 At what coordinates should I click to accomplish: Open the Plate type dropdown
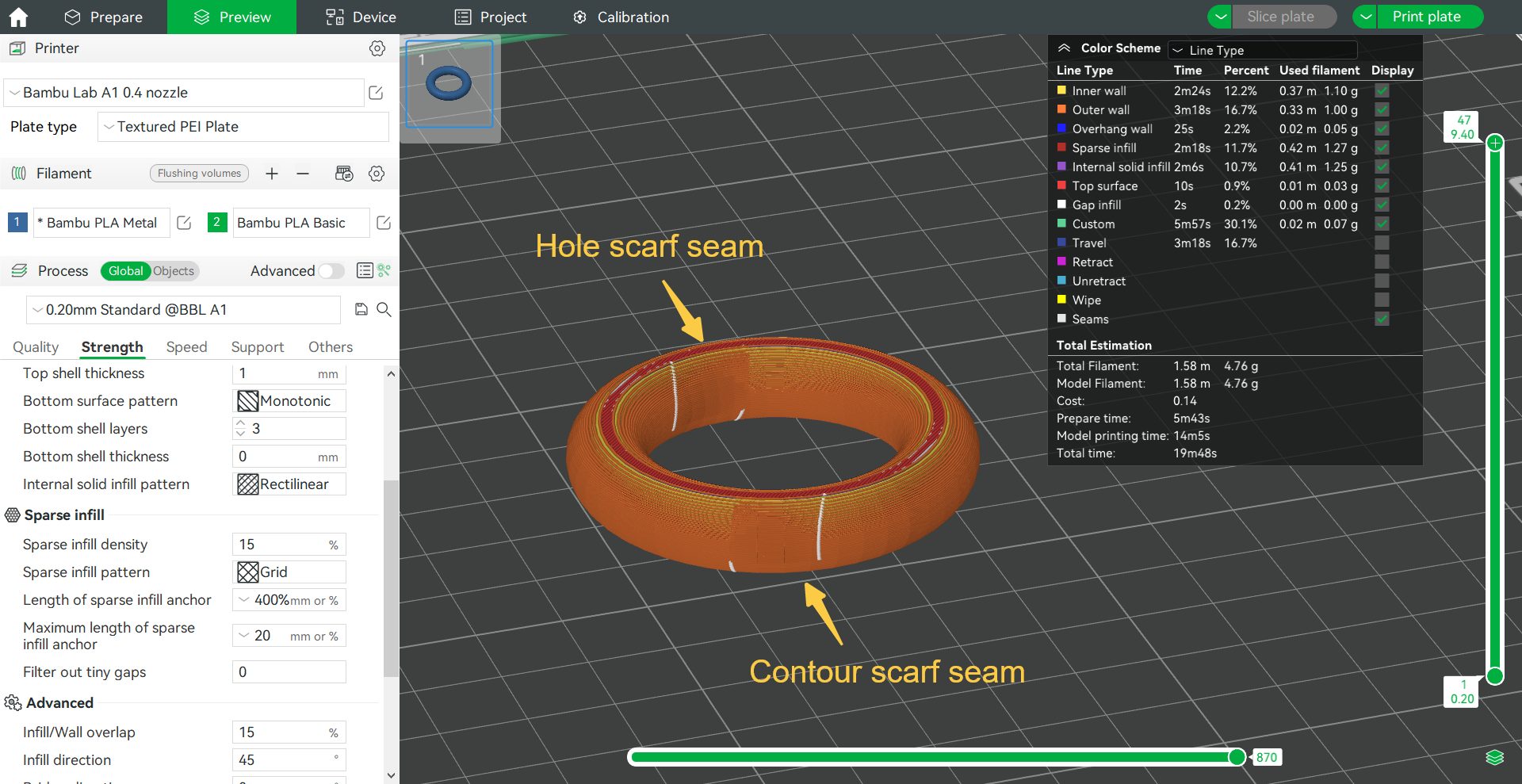[x=243, y=127]
